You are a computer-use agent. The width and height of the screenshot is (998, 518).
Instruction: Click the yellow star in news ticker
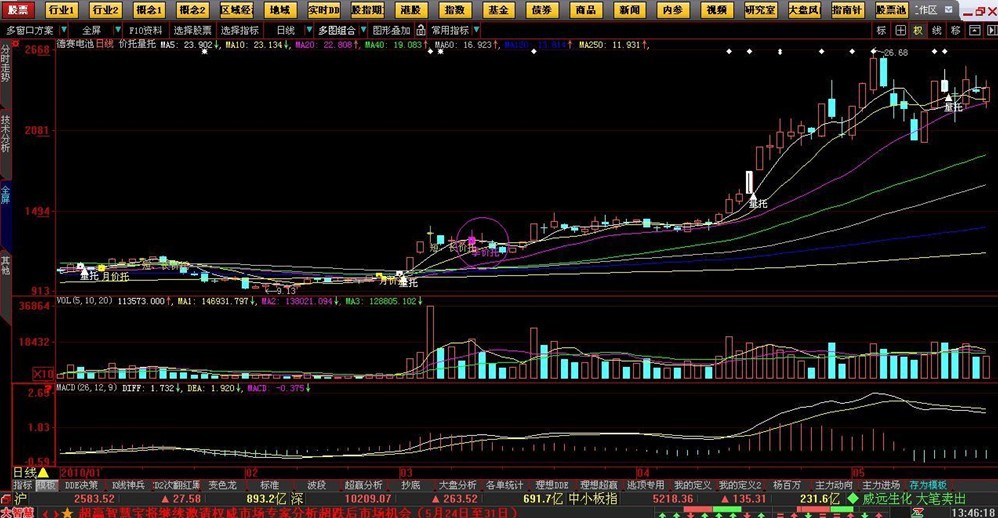pyautogui.click(x=67, y=512)
